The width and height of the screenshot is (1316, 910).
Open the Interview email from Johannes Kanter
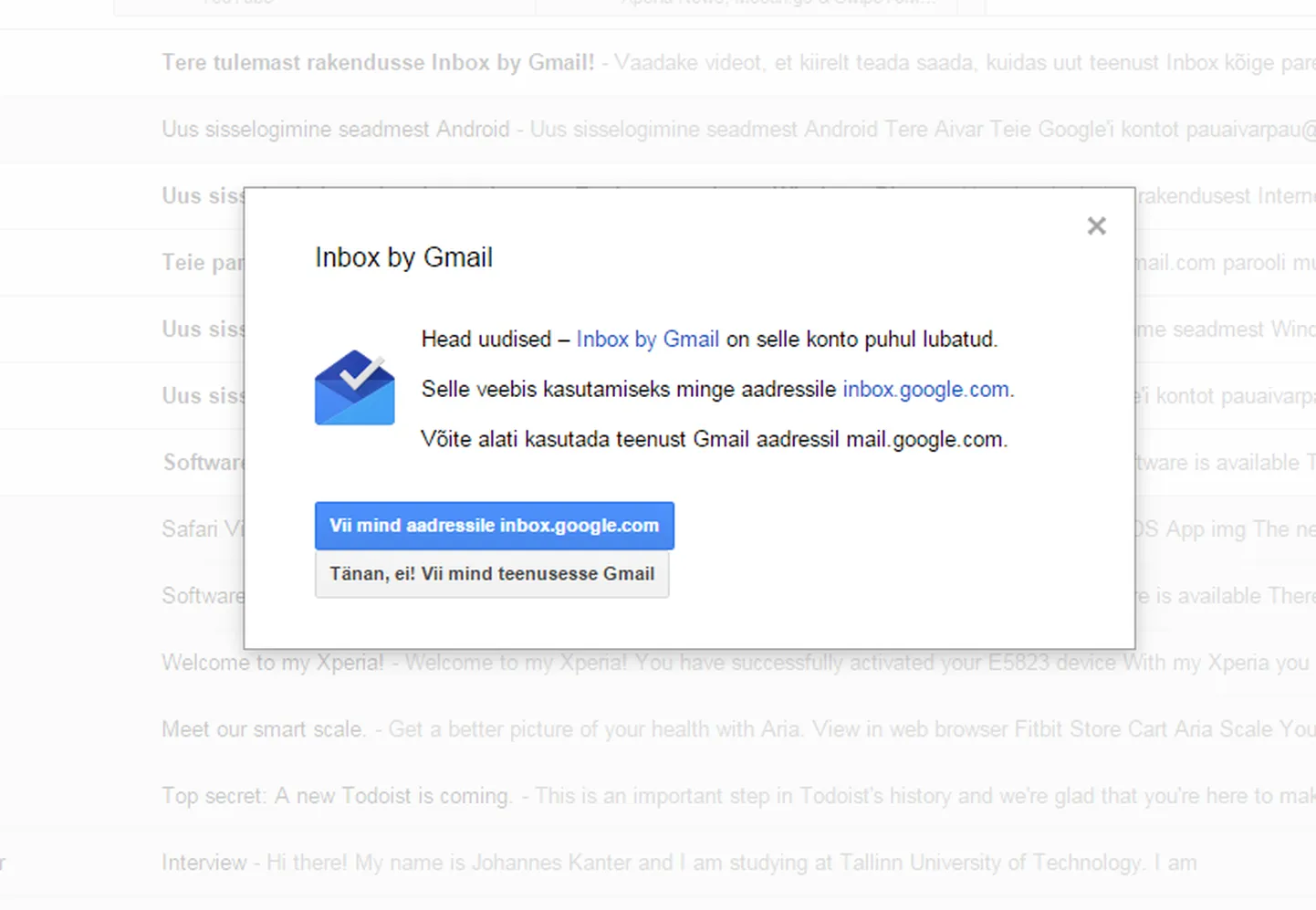click(x=658, y=863)
